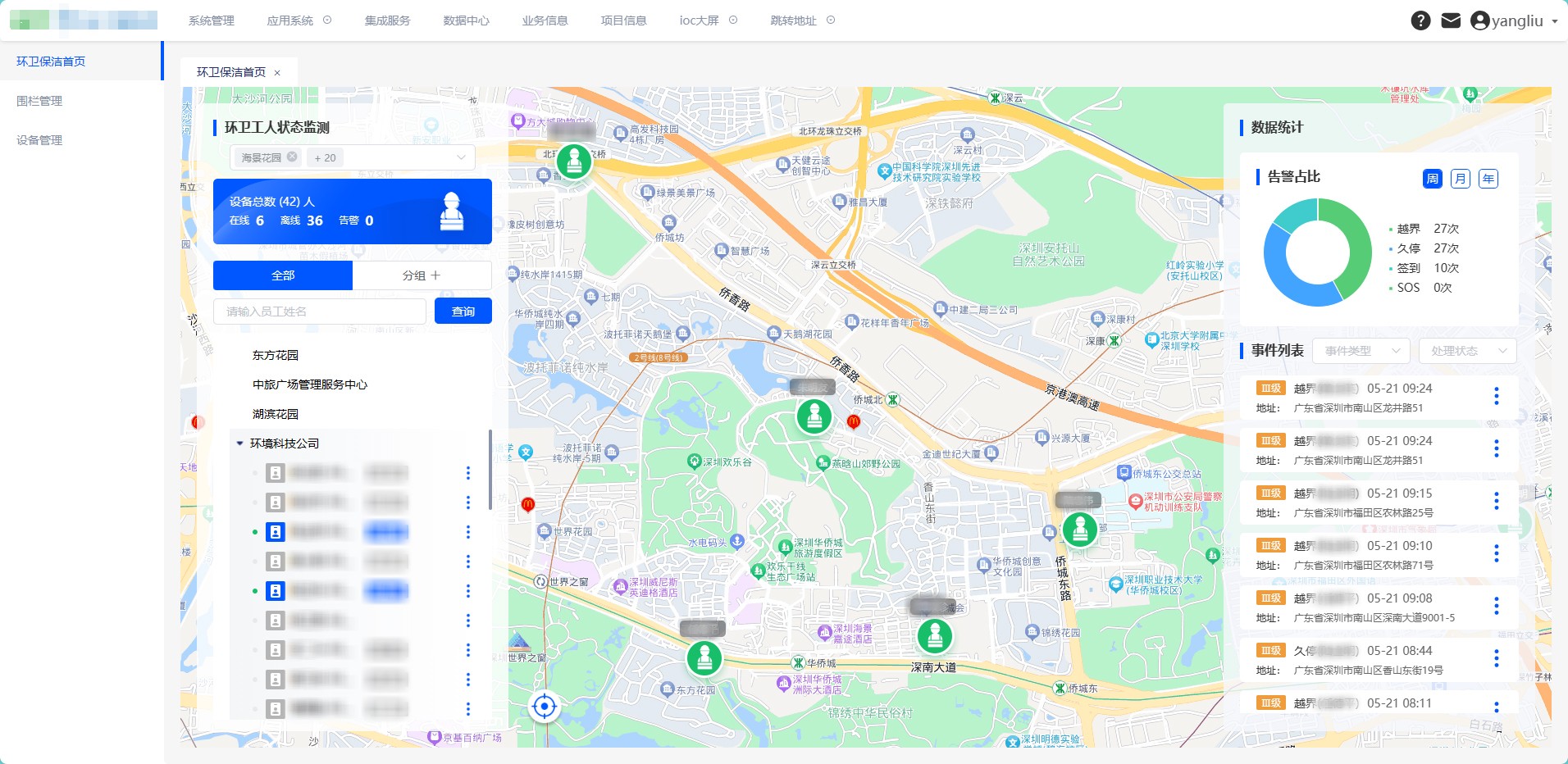Click the 查询 button
The width and height of the screenshot is (1568, 764).
pos(463,312)
